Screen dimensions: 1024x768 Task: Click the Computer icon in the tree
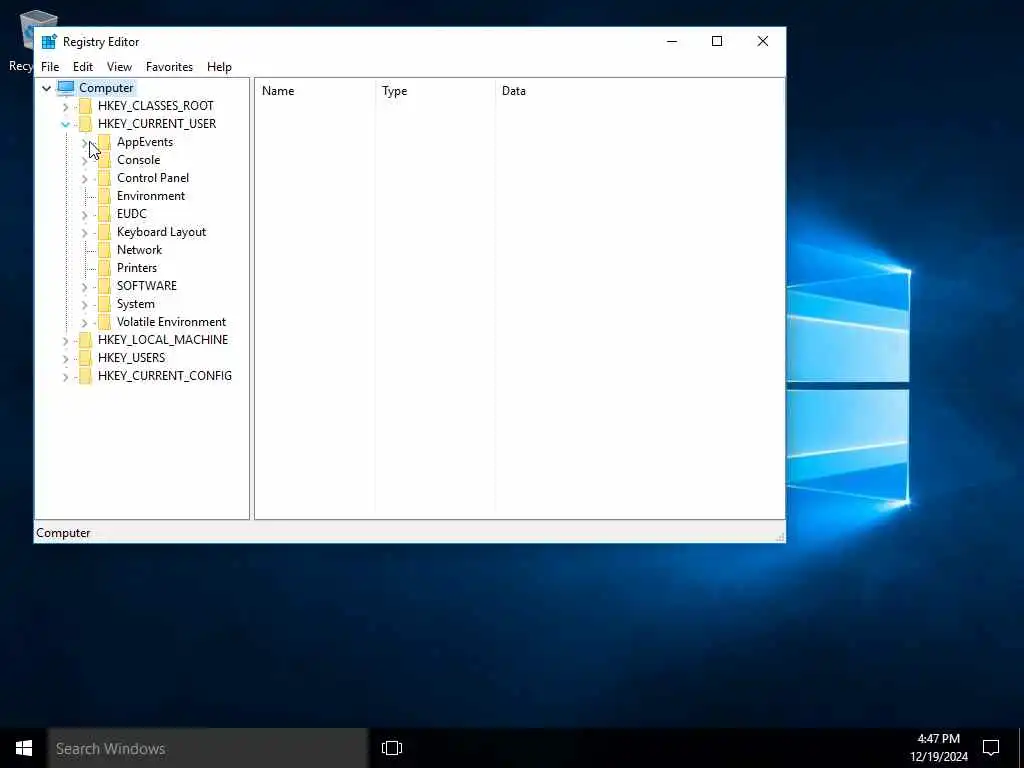tap(66, 88)
